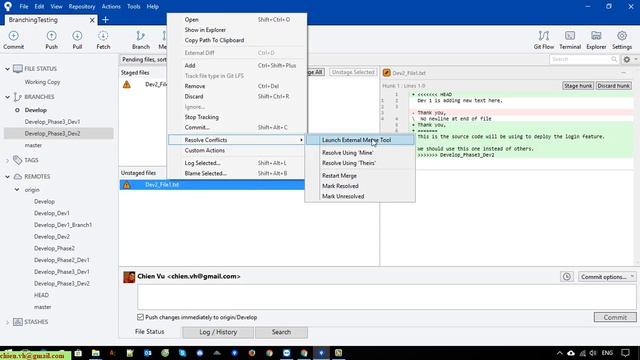Click the Push toolbar icon
640x360 pixels.
pos(51,40)
